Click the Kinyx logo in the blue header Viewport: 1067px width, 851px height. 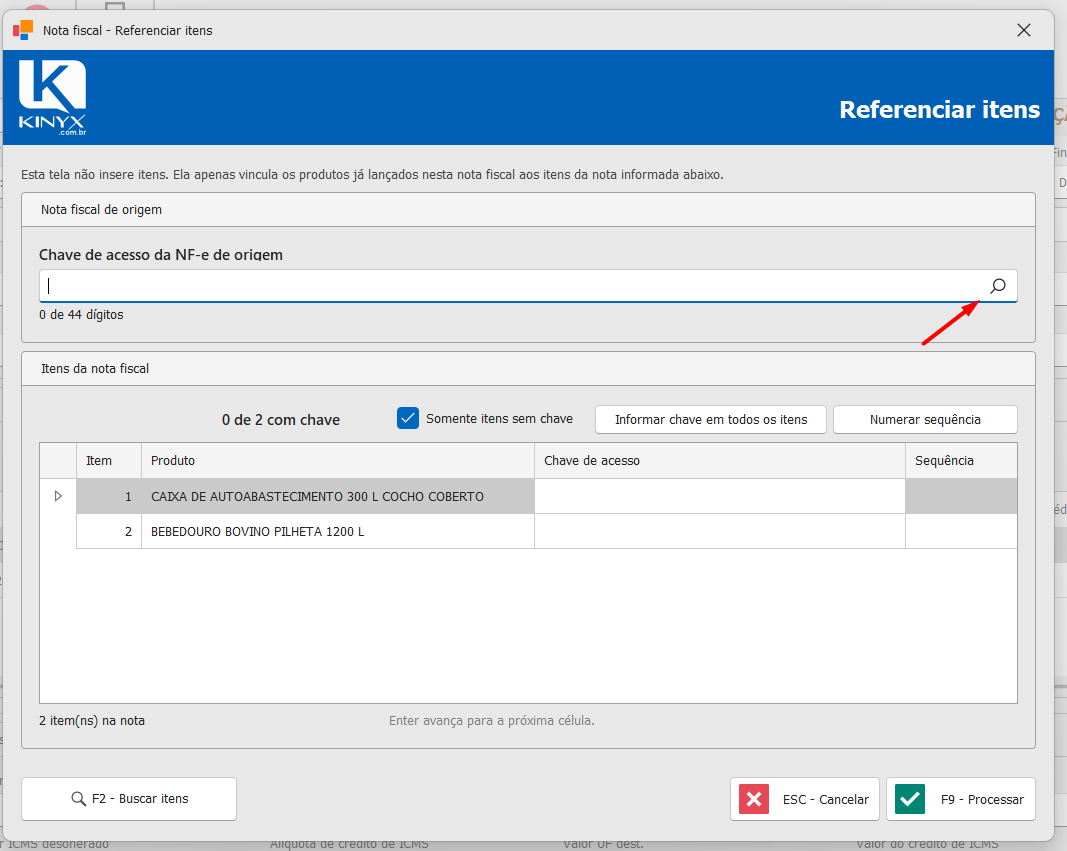coord(52,97)
